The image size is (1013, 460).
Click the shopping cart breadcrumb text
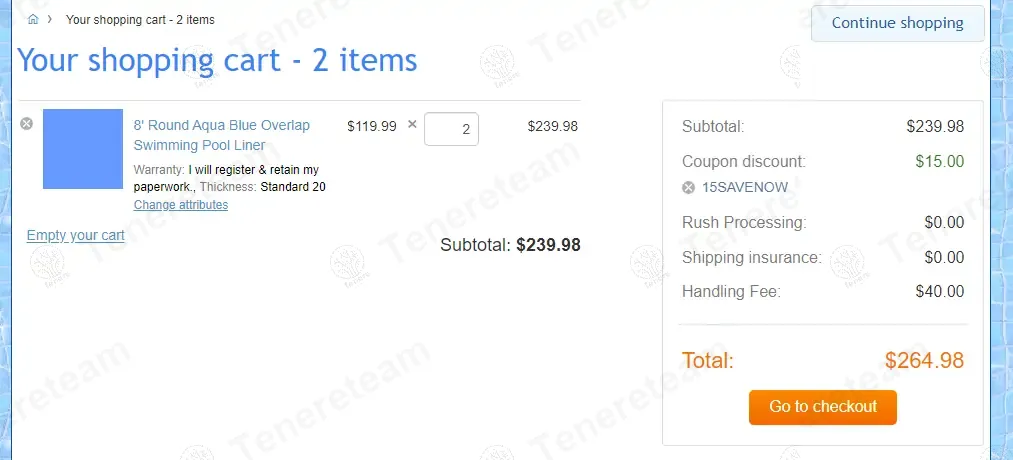tap(140, 20)
